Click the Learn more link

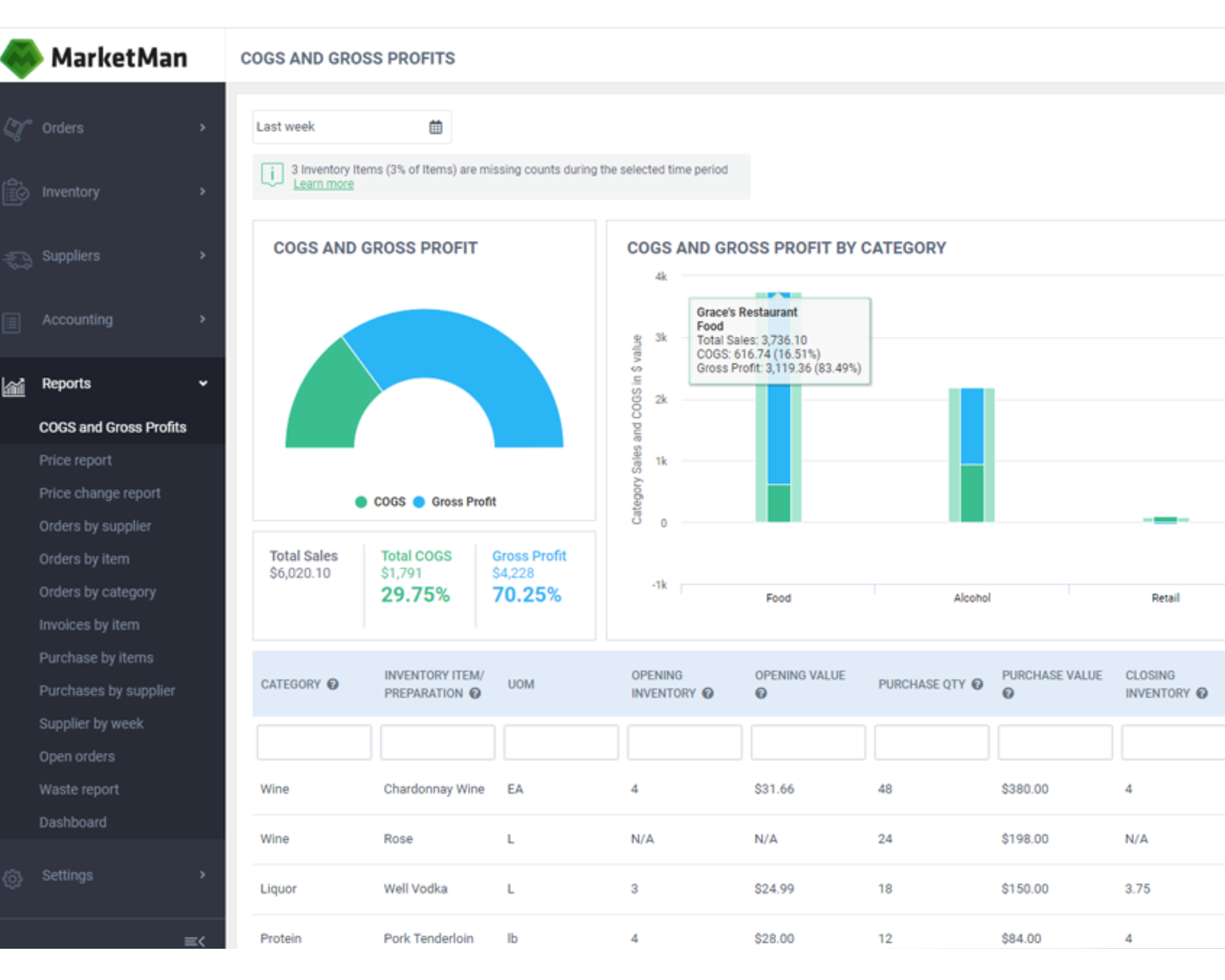[x=323, y=184]
